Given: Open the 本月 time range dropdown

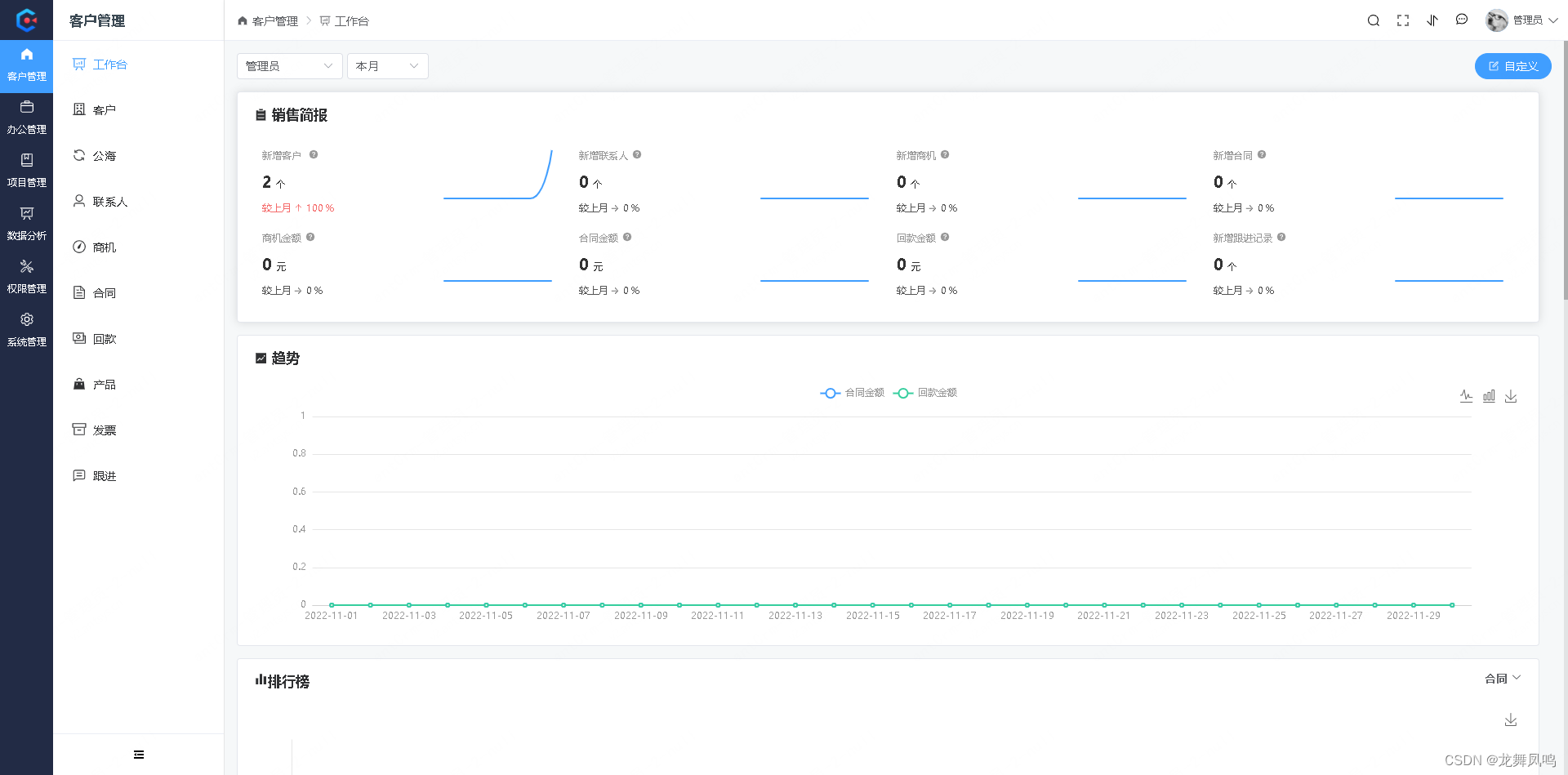Looking at the screenshot, I should tap(387, 66).
